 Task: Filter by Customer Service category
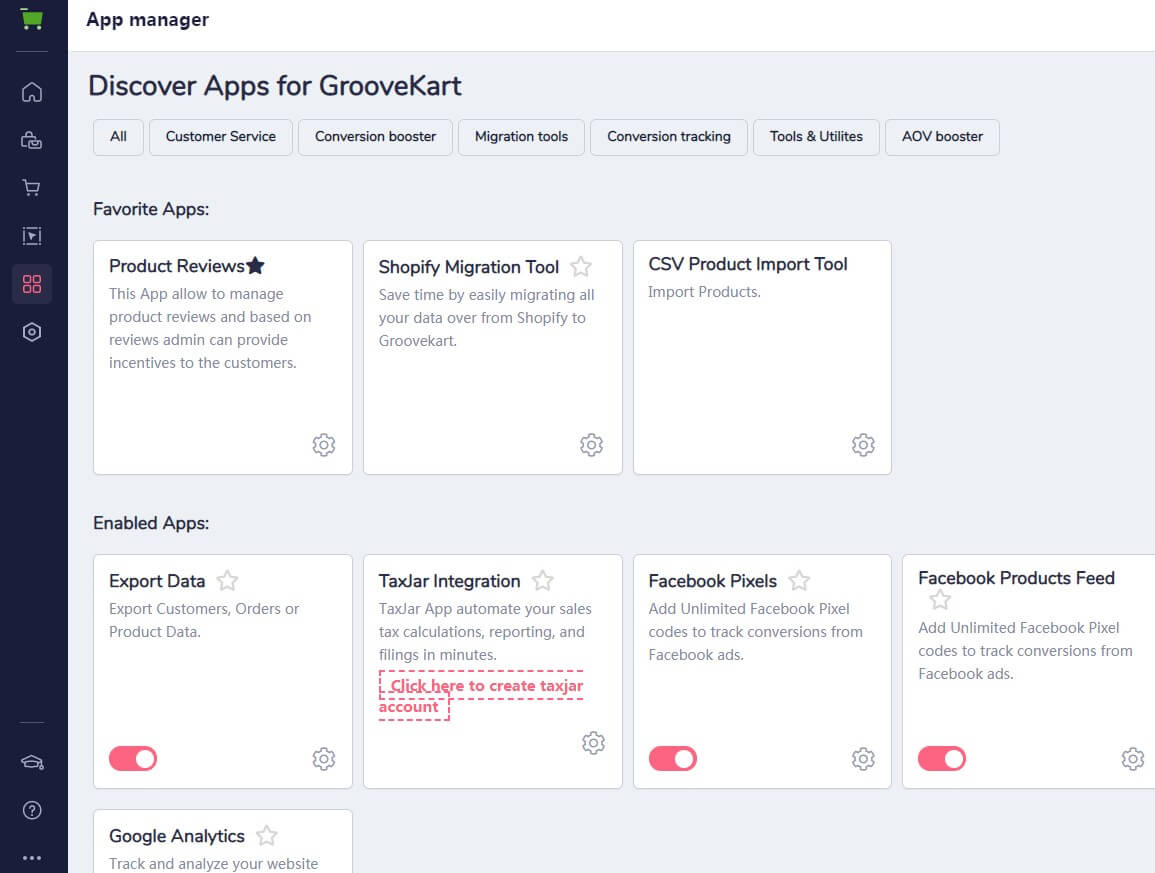click(221, 137)
